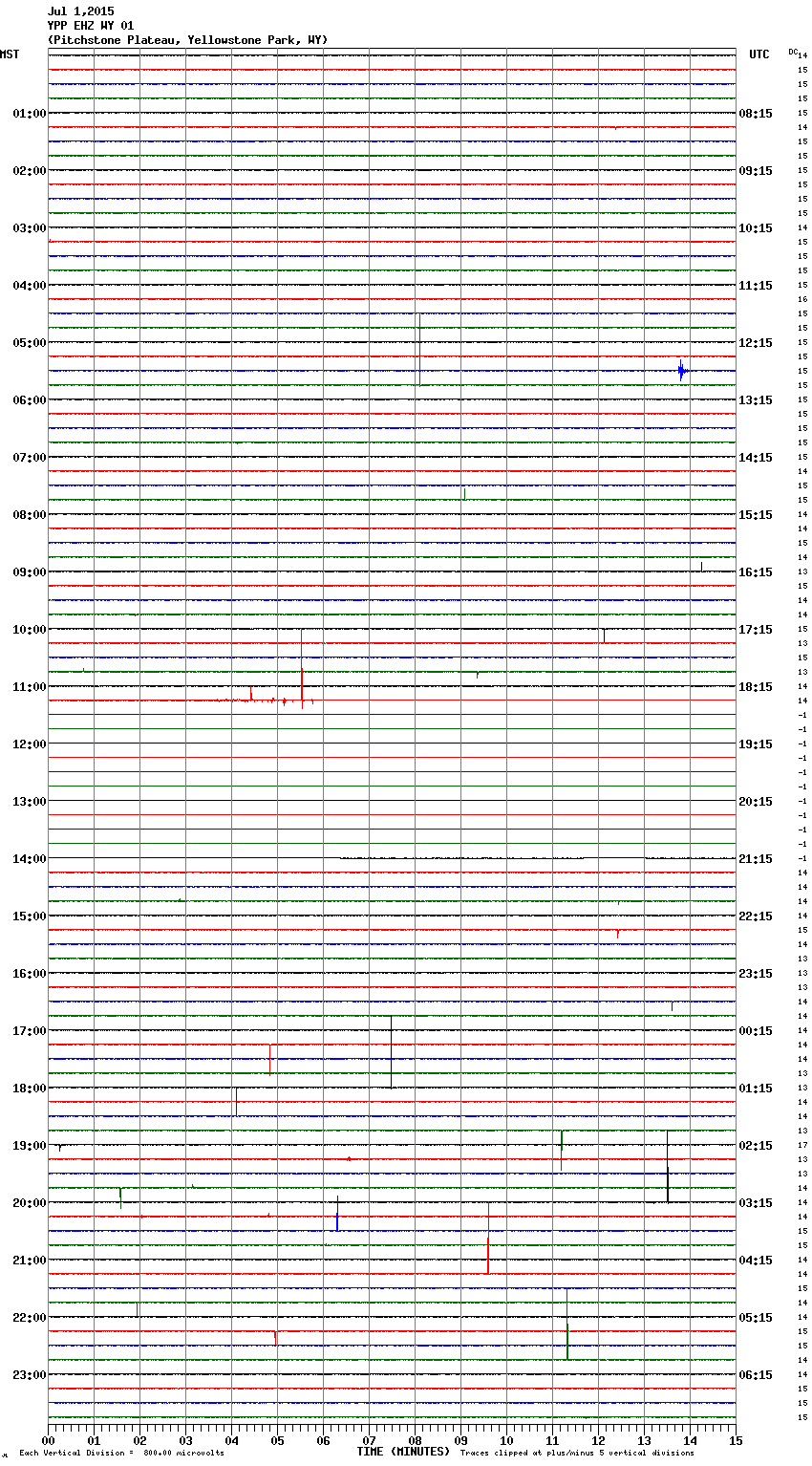The width and height of the screenshot is (812, 1466).
Task: Click the 14:15 UTC time label
Action: (756, 458)
